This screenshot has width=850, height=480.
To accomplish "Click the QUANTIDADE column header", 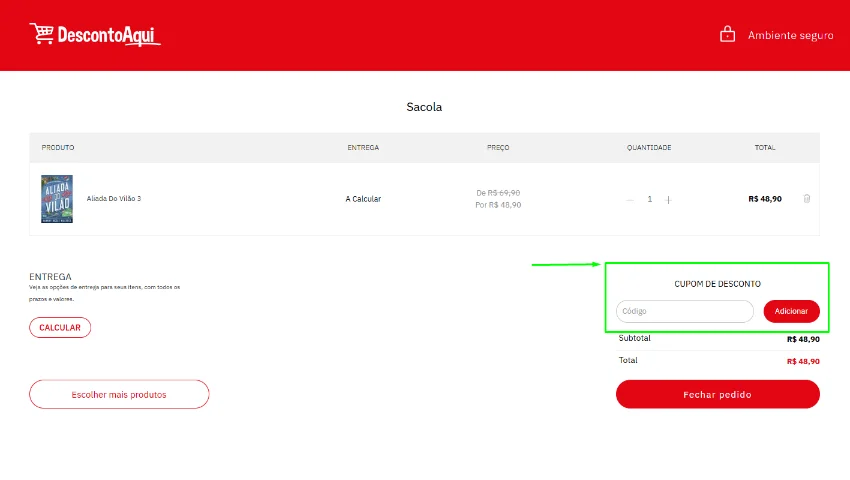I will (x=649, y=148).
